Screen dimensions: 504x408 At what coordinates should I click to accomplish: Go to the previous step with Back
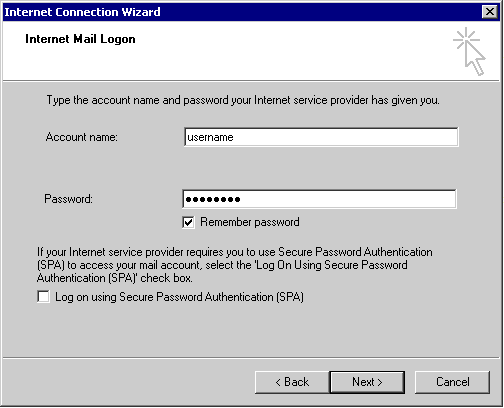pos(292,382)
